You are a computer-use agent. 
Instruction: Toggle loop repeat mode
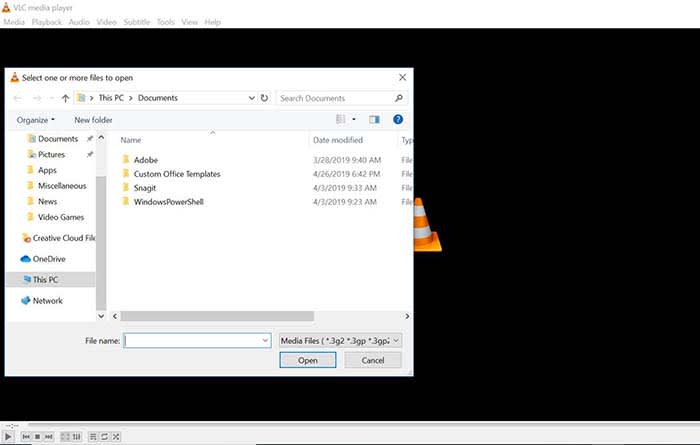pos(104,437)
